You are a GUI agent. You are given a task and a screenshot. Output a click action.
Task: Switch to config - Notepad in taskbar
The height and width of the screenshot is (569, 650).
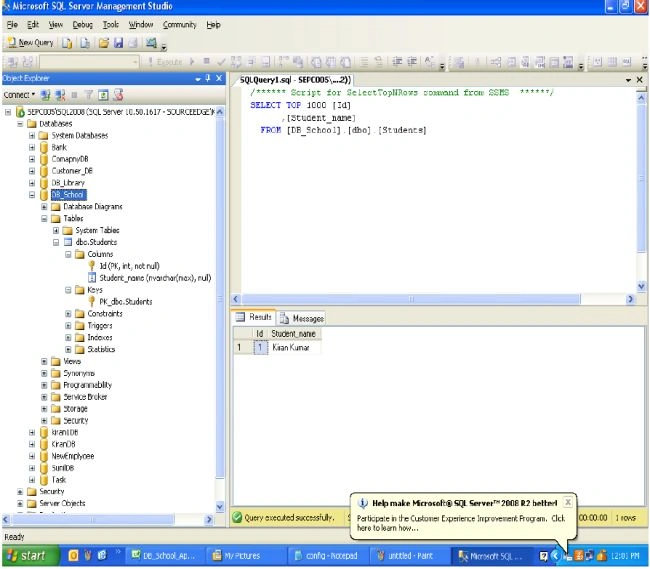[327, 556]
